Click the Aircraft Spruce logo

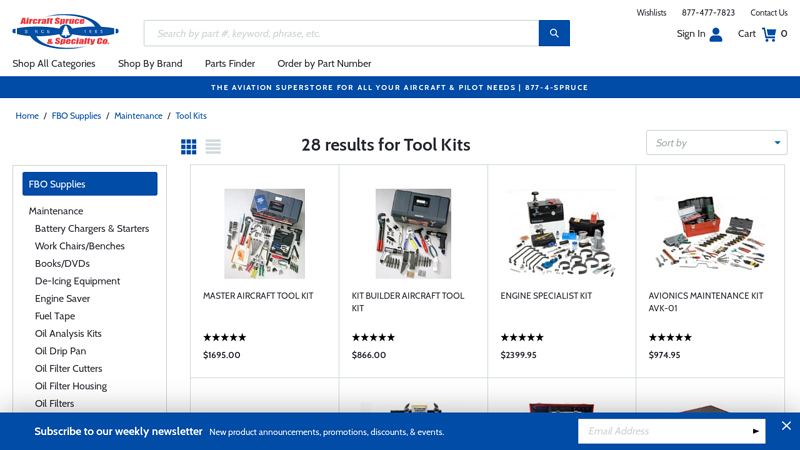coord(65,32)
